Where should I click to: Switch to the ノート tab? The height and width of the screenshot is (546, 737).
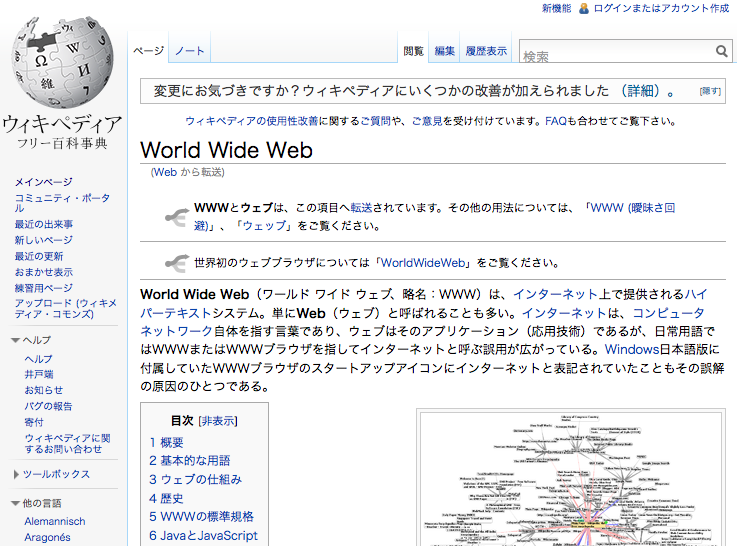(189, 50)
